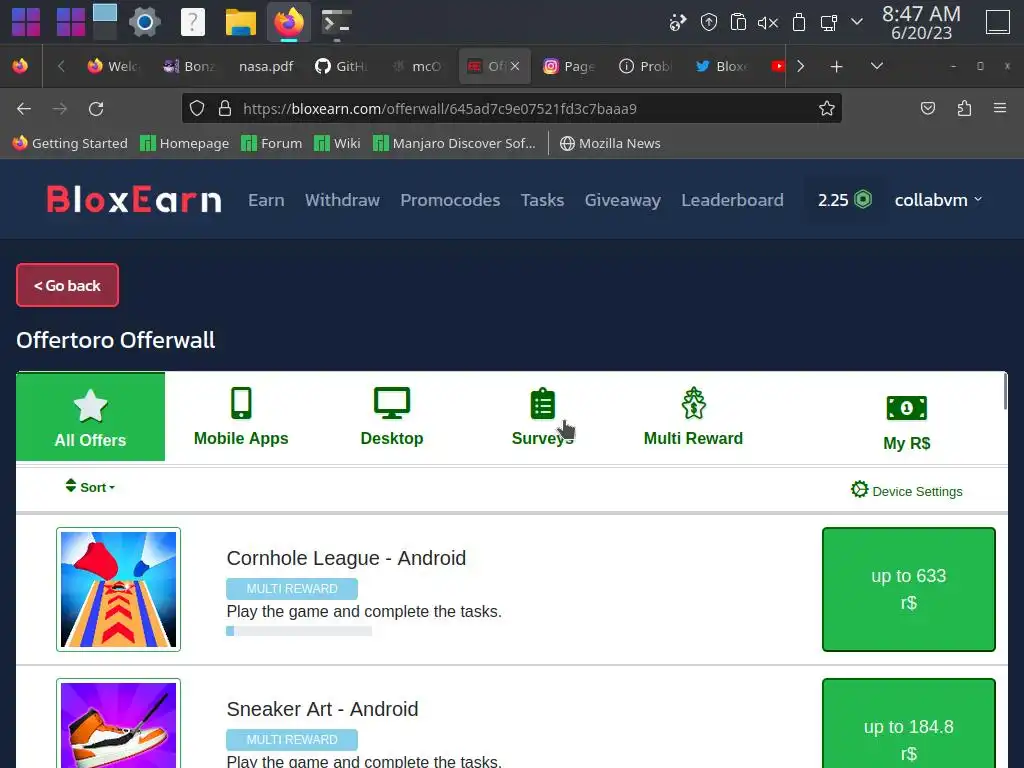Open the Save to Pocket icon

928,108
